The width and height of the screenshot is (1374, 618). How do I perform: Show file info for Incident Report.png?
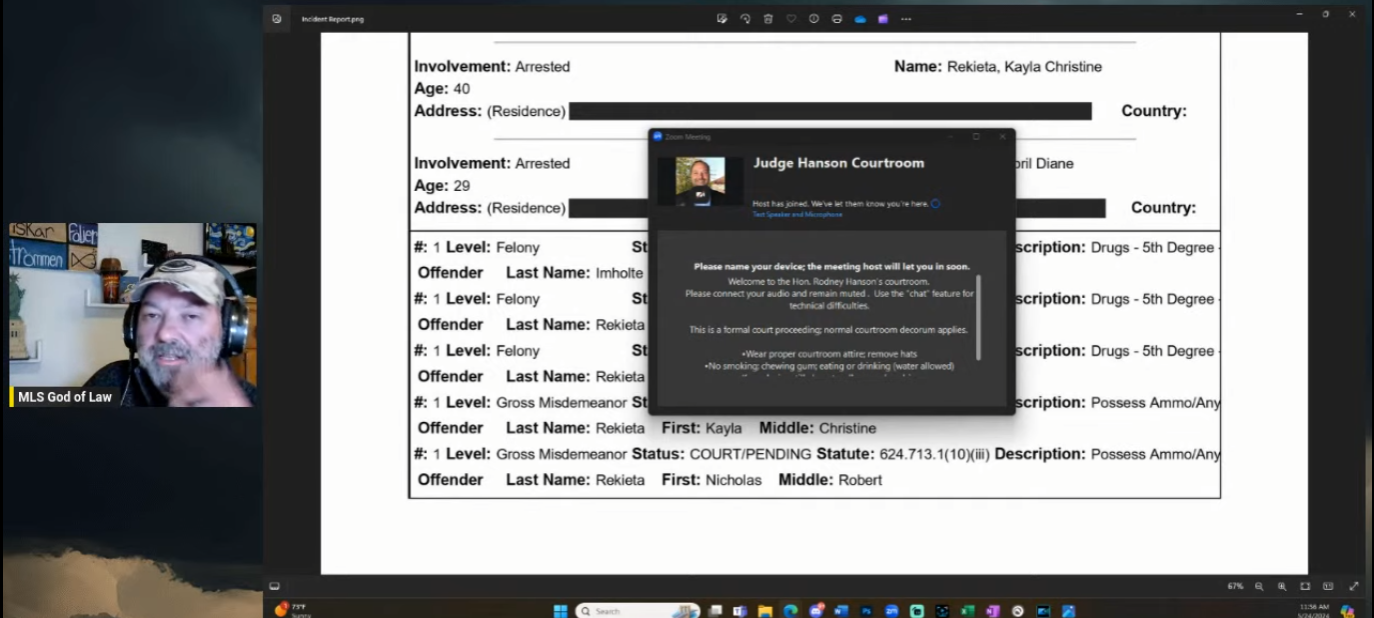coord(814,19)
